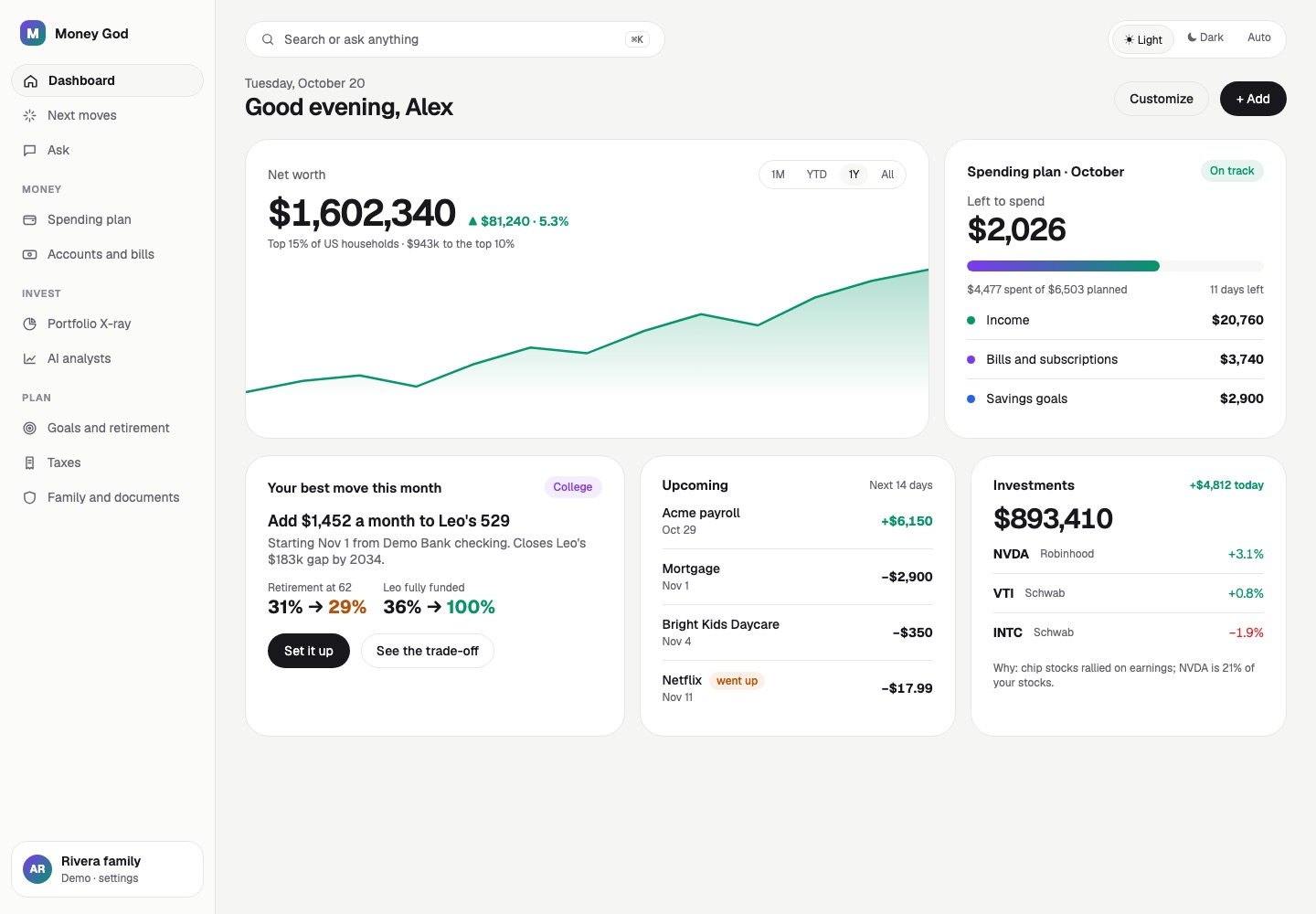Focus the Search or ask anything field

coord(454,39)
